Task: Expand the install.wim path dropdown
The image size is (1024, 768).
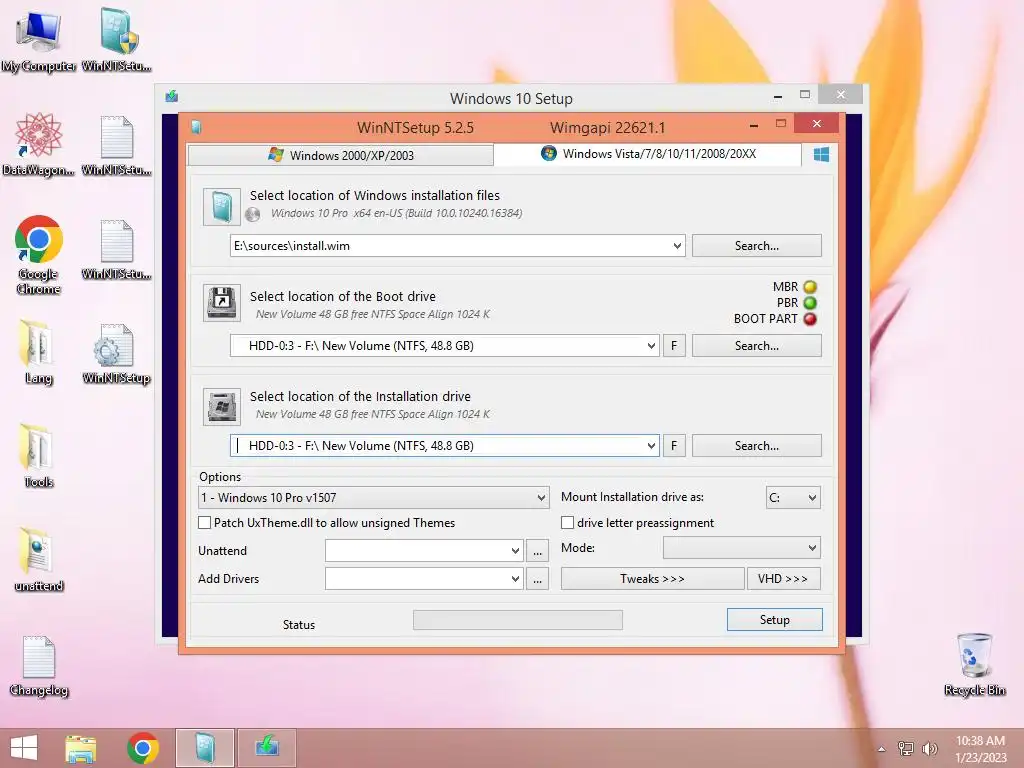Action: (x=677, y=246)
